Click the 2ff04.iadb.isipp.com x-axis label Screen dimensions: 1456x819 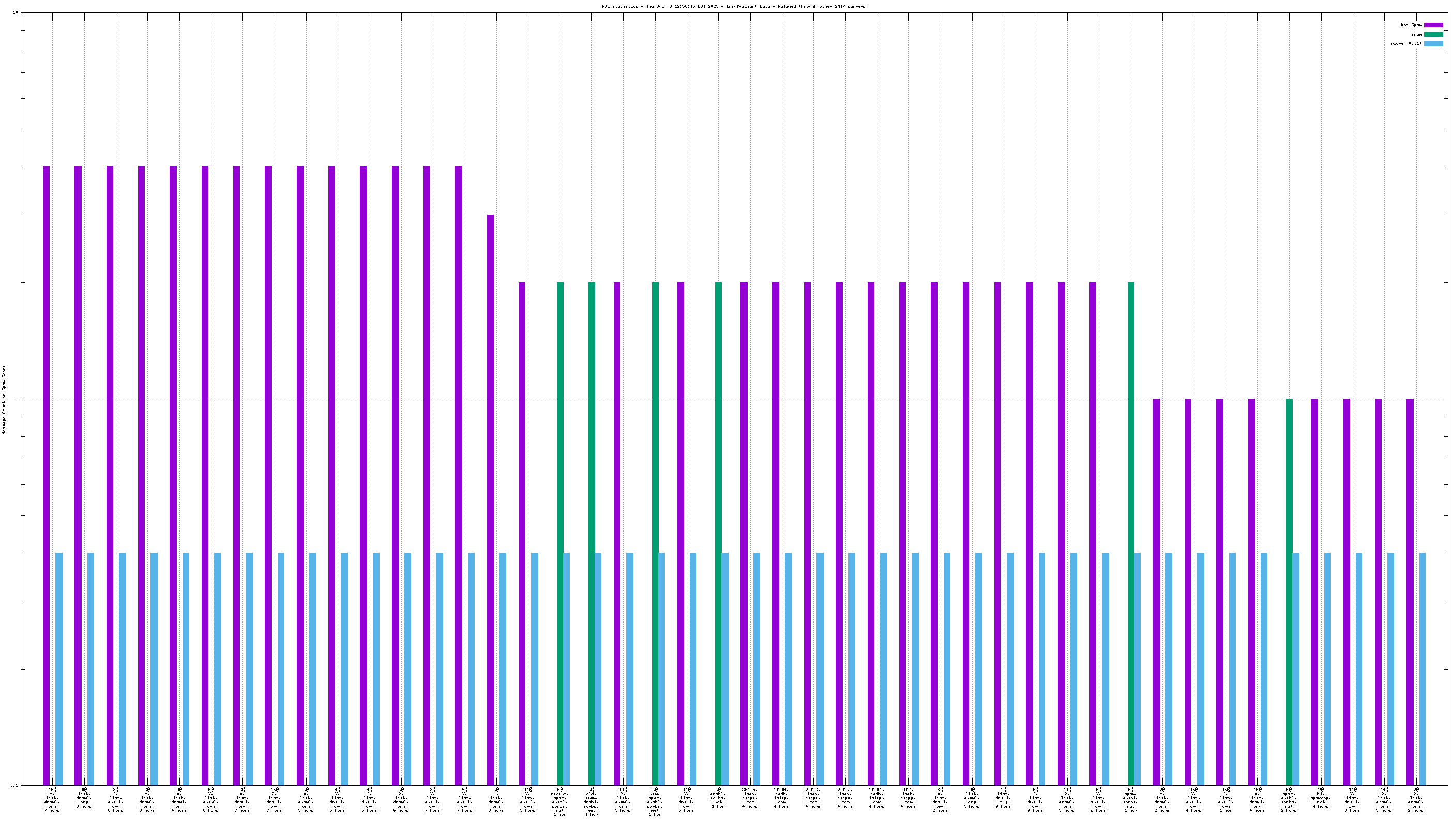tap(781, 797)
